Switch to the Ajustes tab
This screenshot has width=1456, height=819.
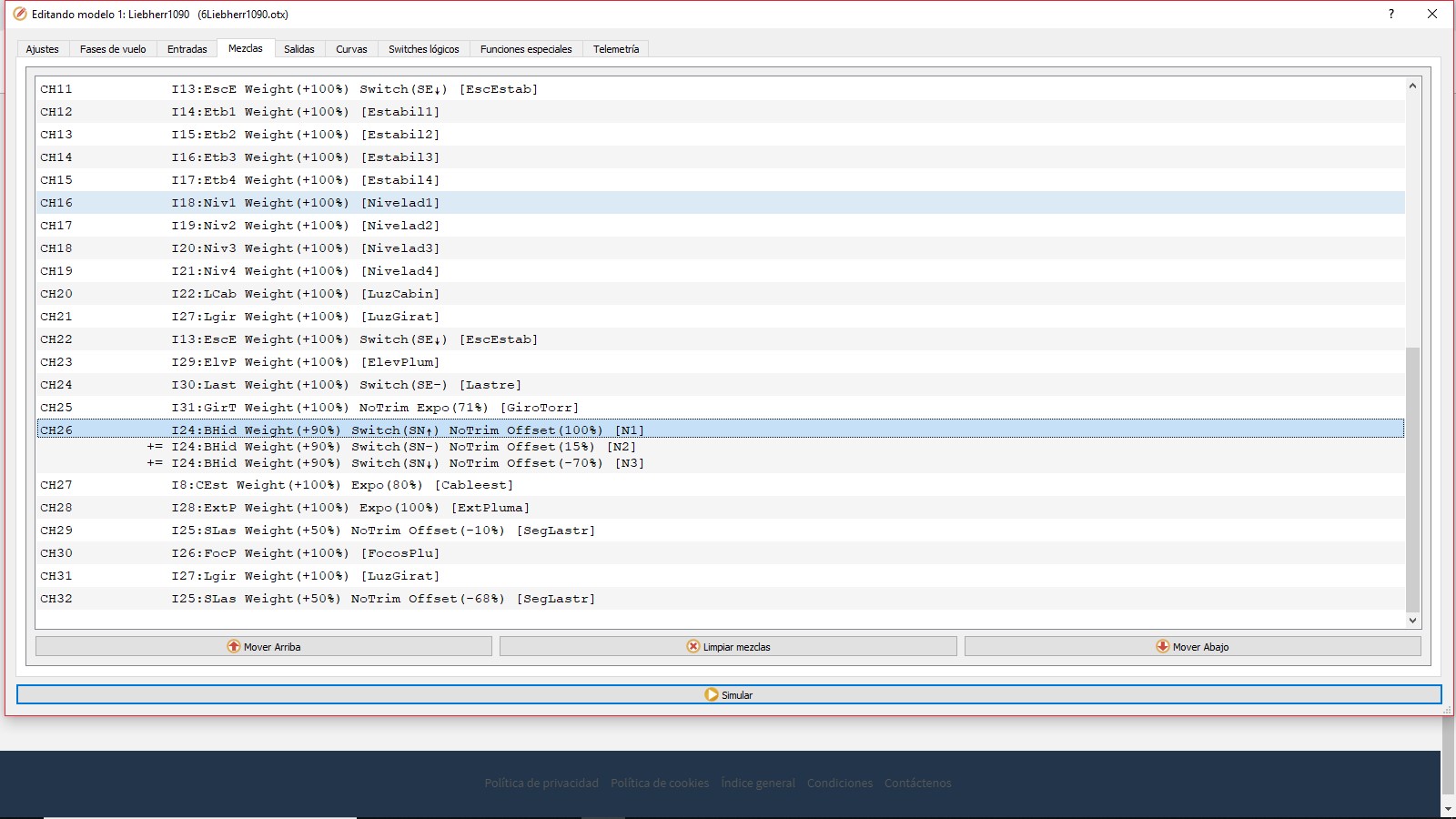coord(42,49)
